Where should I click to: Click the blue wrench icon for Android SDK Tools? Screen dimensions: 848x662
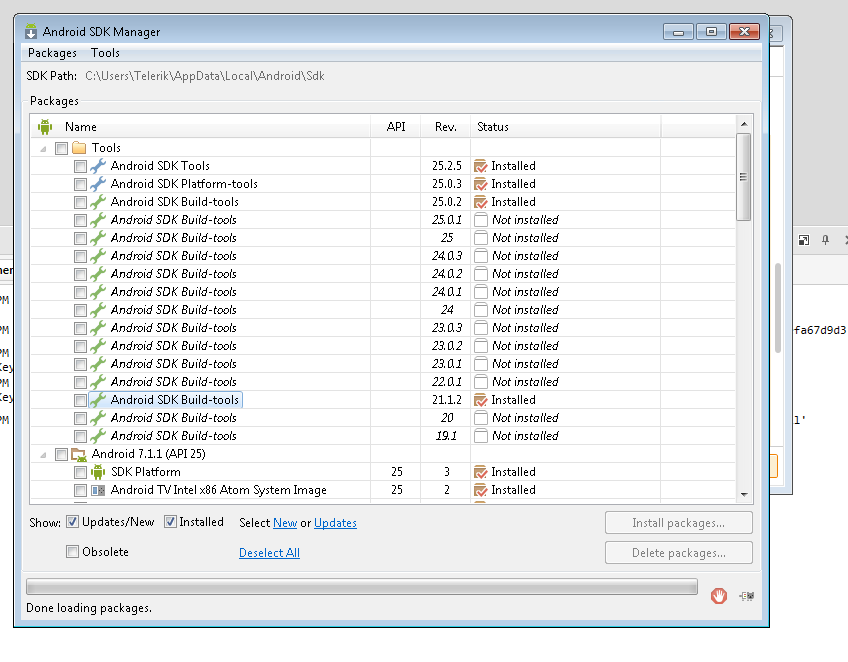(x=98, y=166)
